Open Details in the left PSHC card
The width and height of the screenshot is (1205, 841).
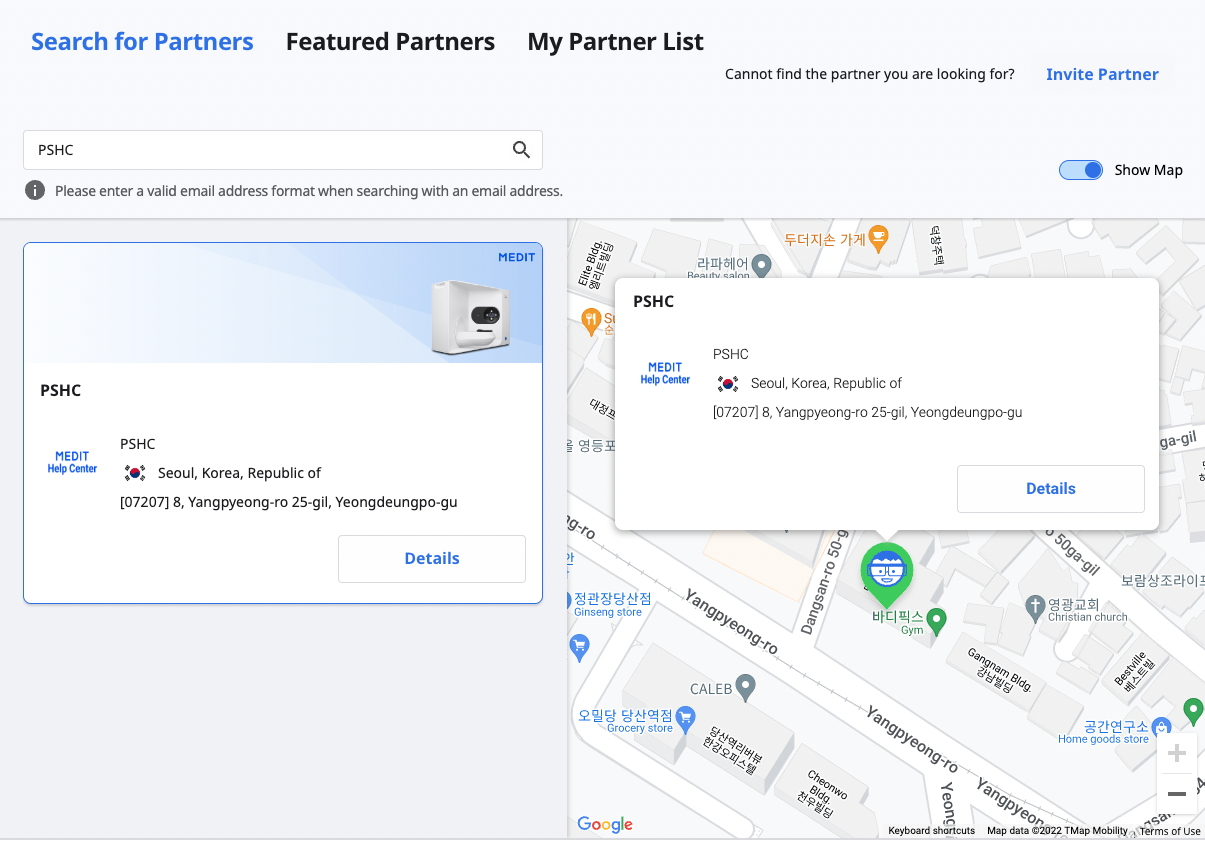tap(432, 559)
